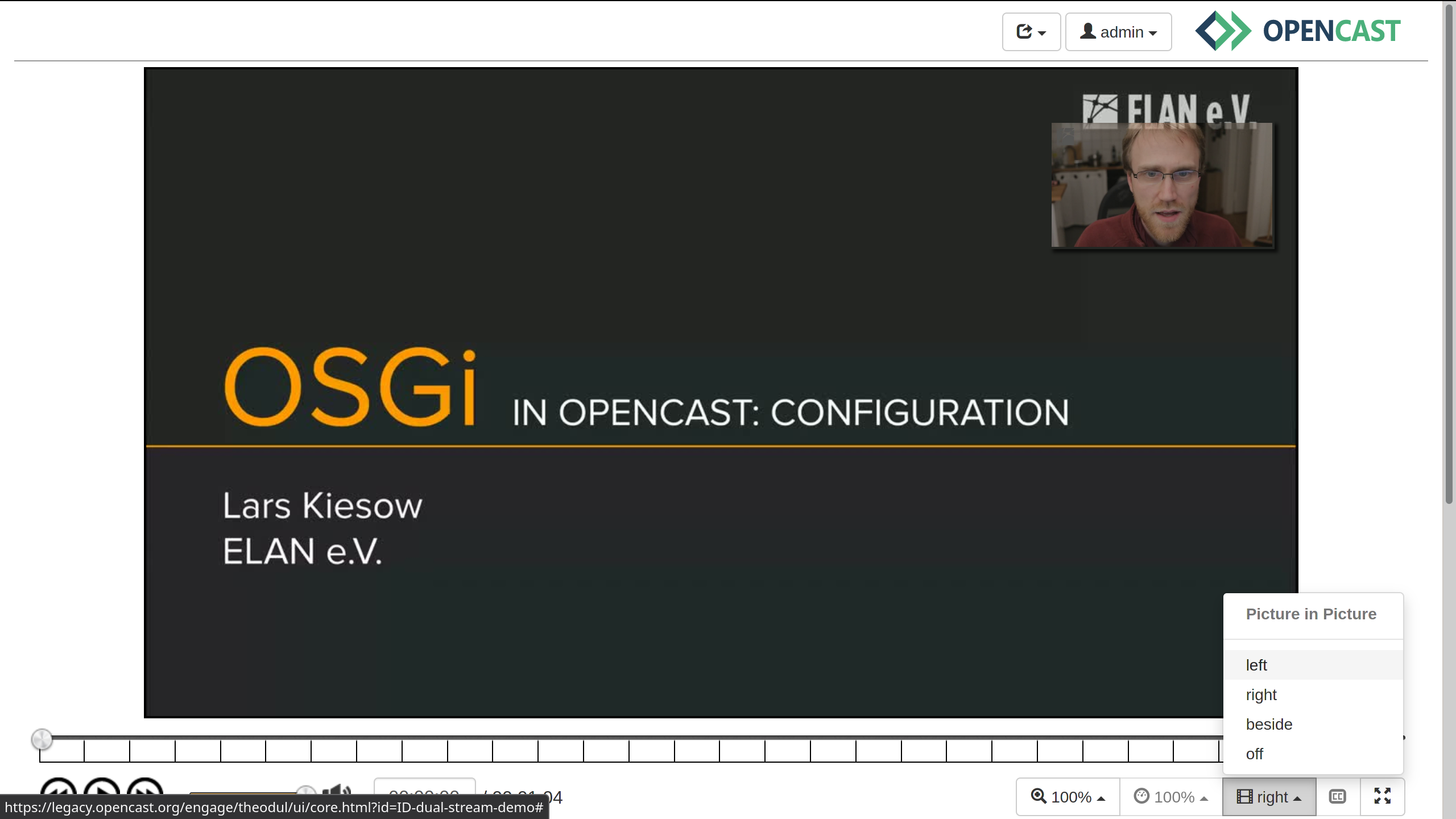Enter fullscreen with the expand-arrows icon
Screen dimensions: 1456x819
pyautogui.click(x=1384, y=796)
